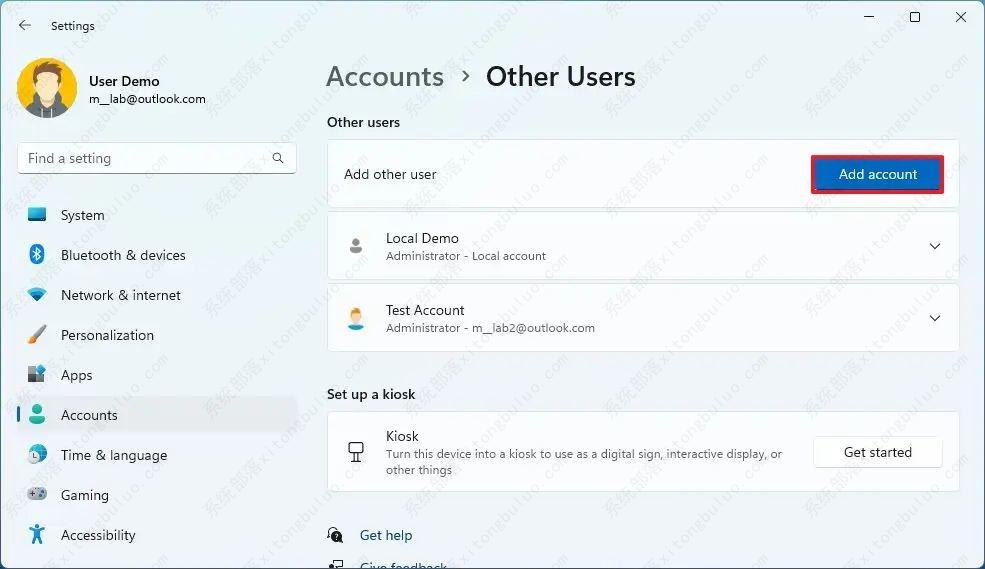Viewport: 985px width, 569px height.
Task: Open the Get help link
Action: (386, 535)
